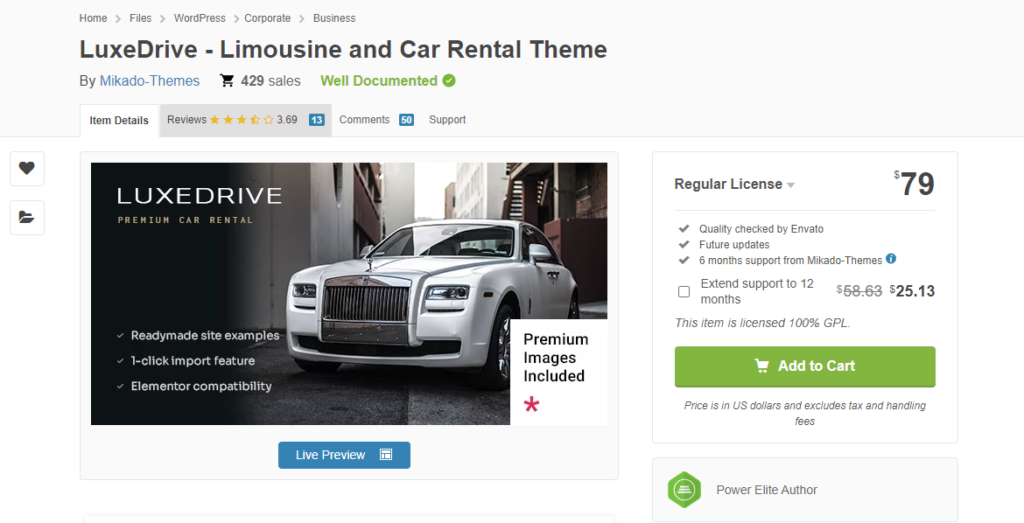Image resolution: width=1024 pixels, height=523 pixels.
Task: Click the LuxeDrive theme preview image
Action: coord(348,293)
